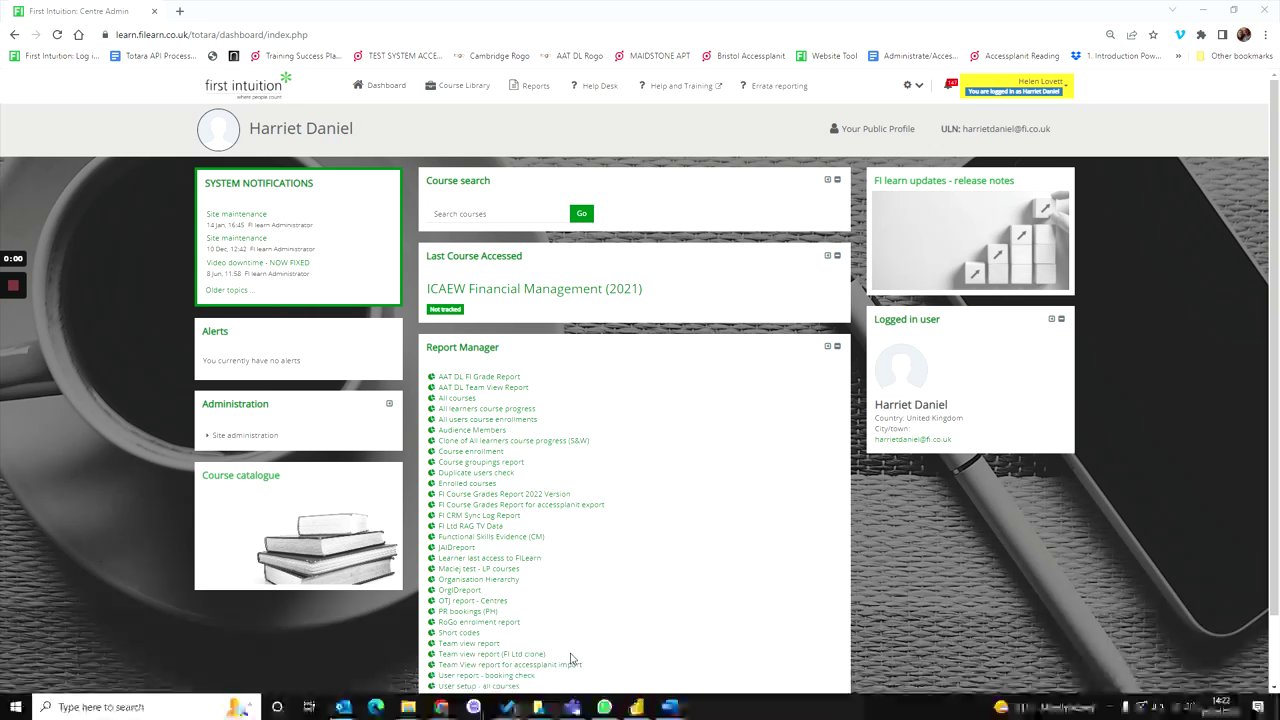Viewport: 1280px width, 720px height.
Task: Open the Windows notification center icon
Action: (1258, 707)
